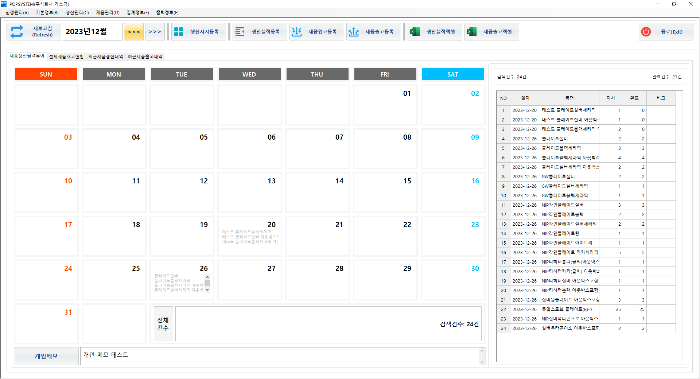The width and height of the screenshot is (700, 379).
Task: Click the memo label button left of memo field
Action: [x=46, y=356]
